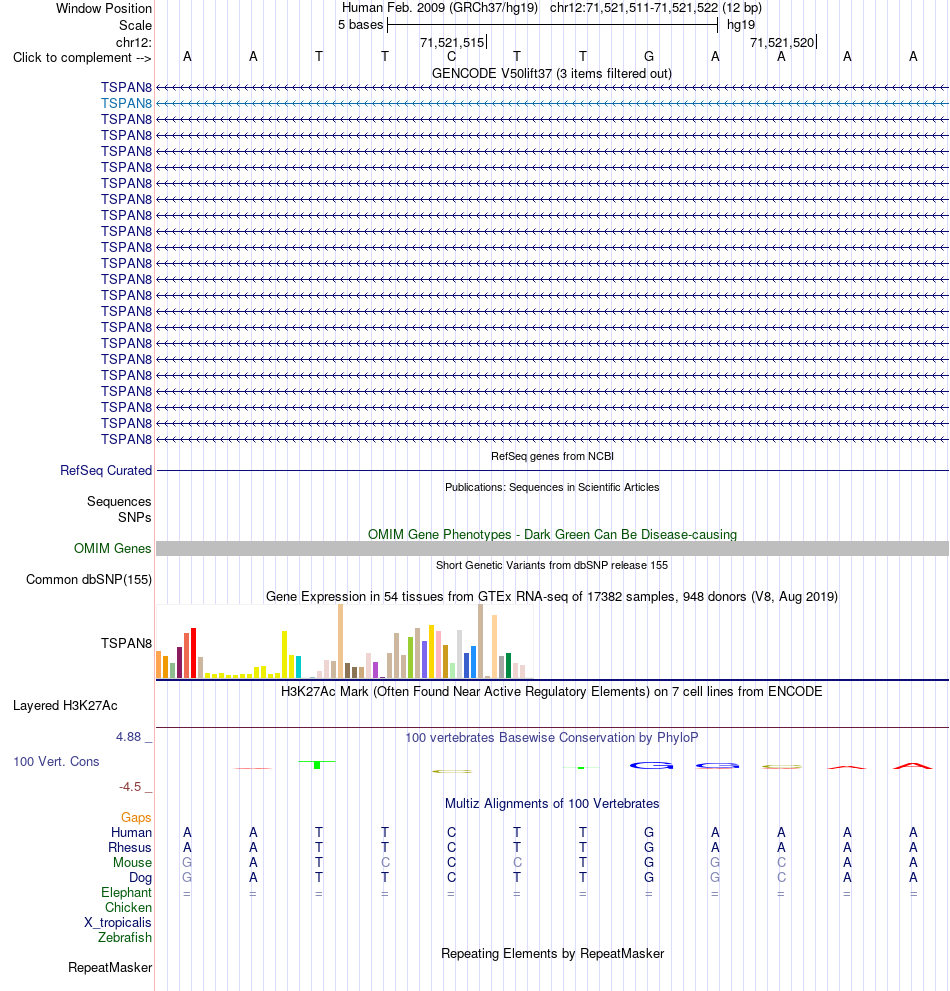
Task: Open "Publications: Sequences in Scientific Articles" track title
Action: click(x=552, y=487)
